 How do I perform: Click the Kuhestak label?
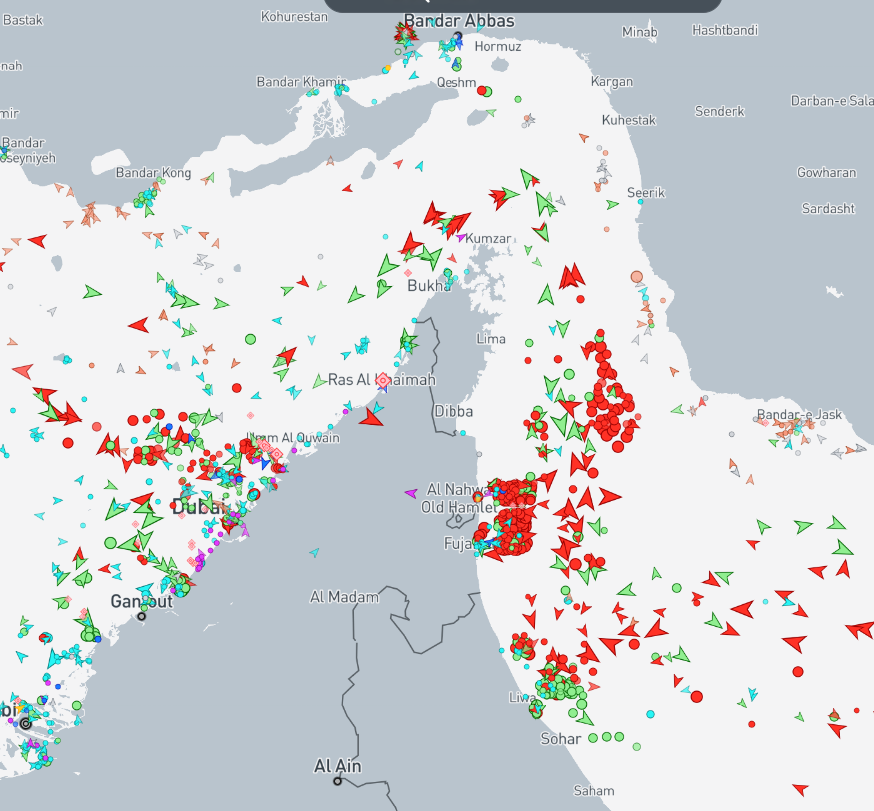[x=629, y=120]
